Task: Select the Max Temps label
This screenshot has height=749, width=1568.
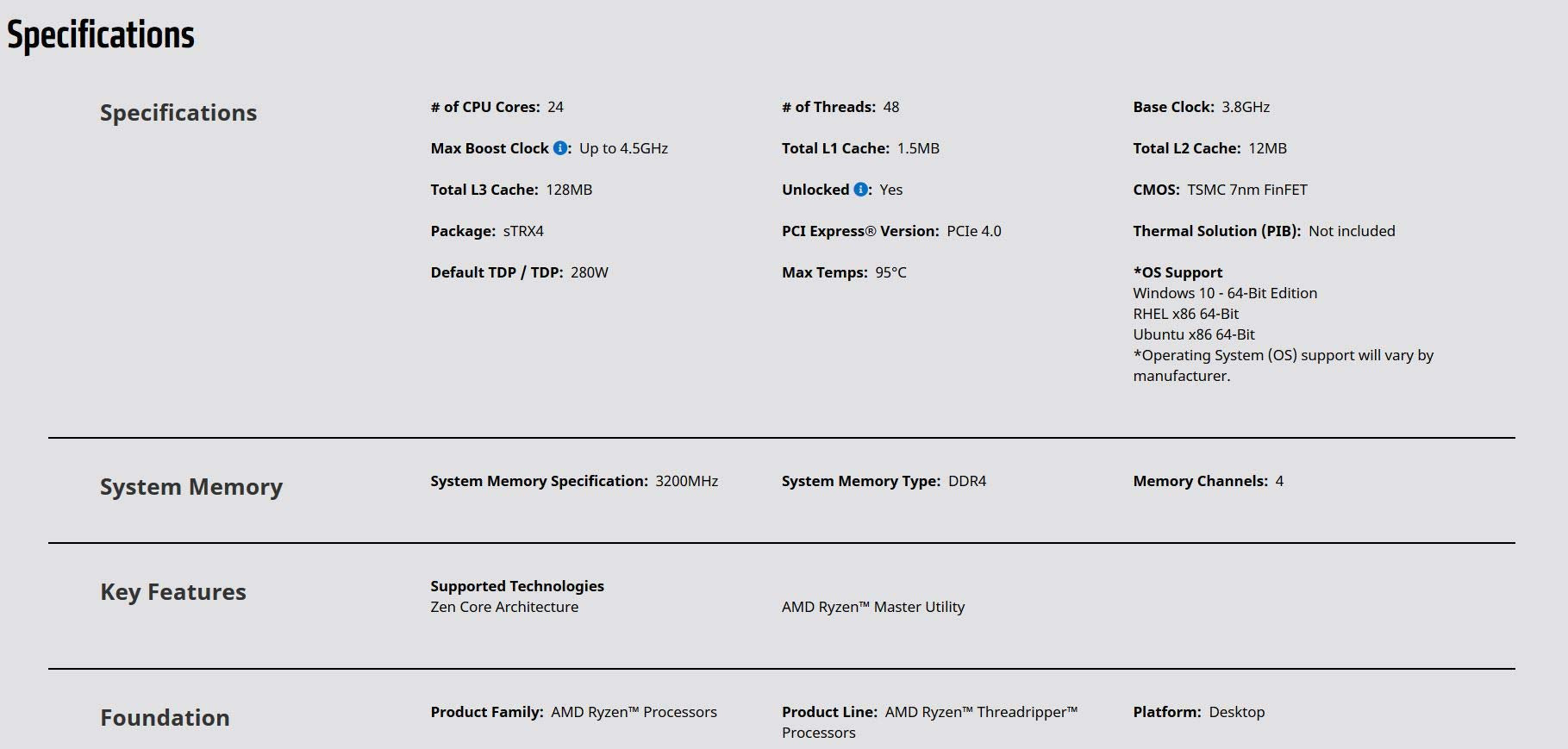Action: coord(824,272)
